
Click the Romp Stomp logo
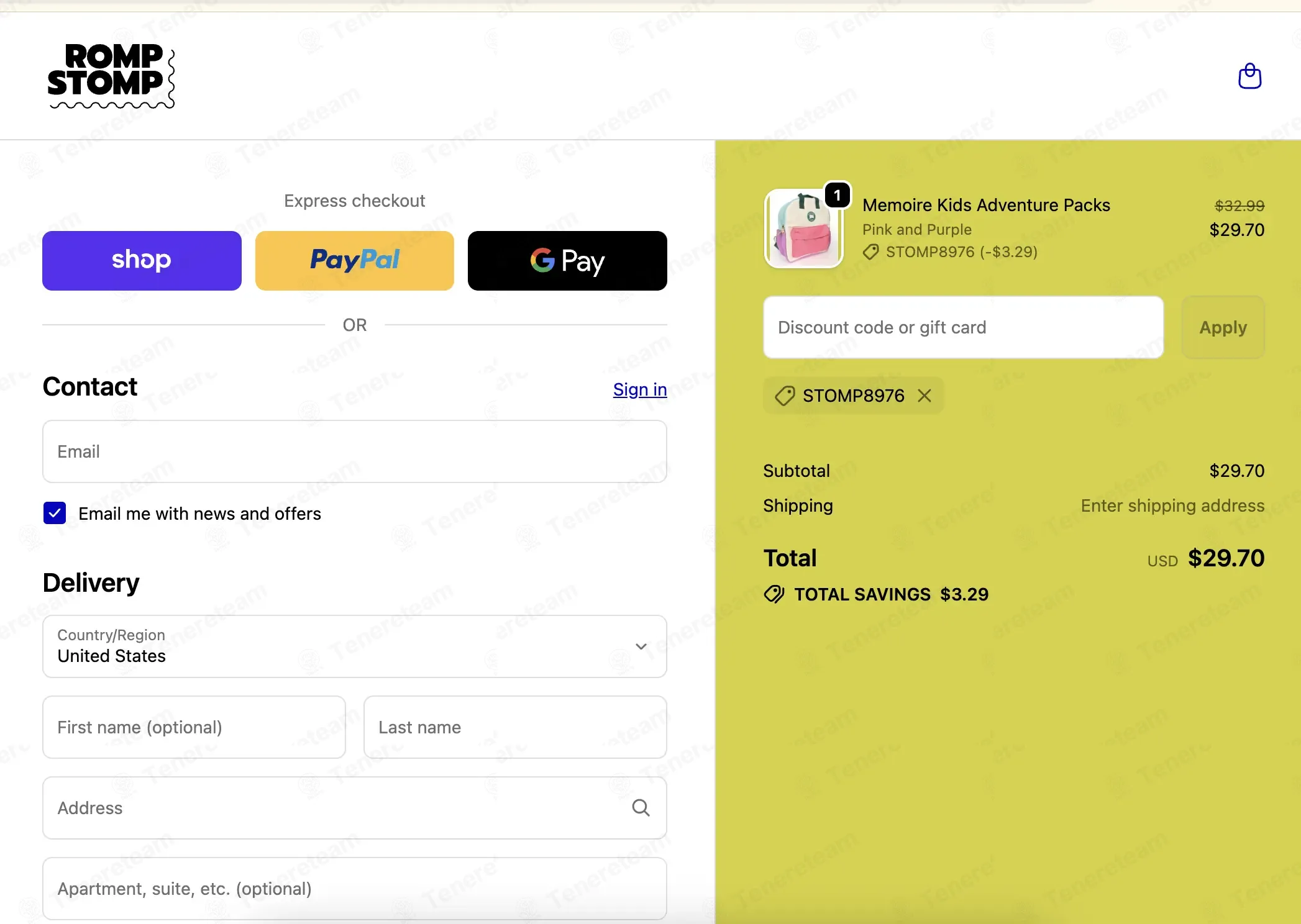click(111, 76)
